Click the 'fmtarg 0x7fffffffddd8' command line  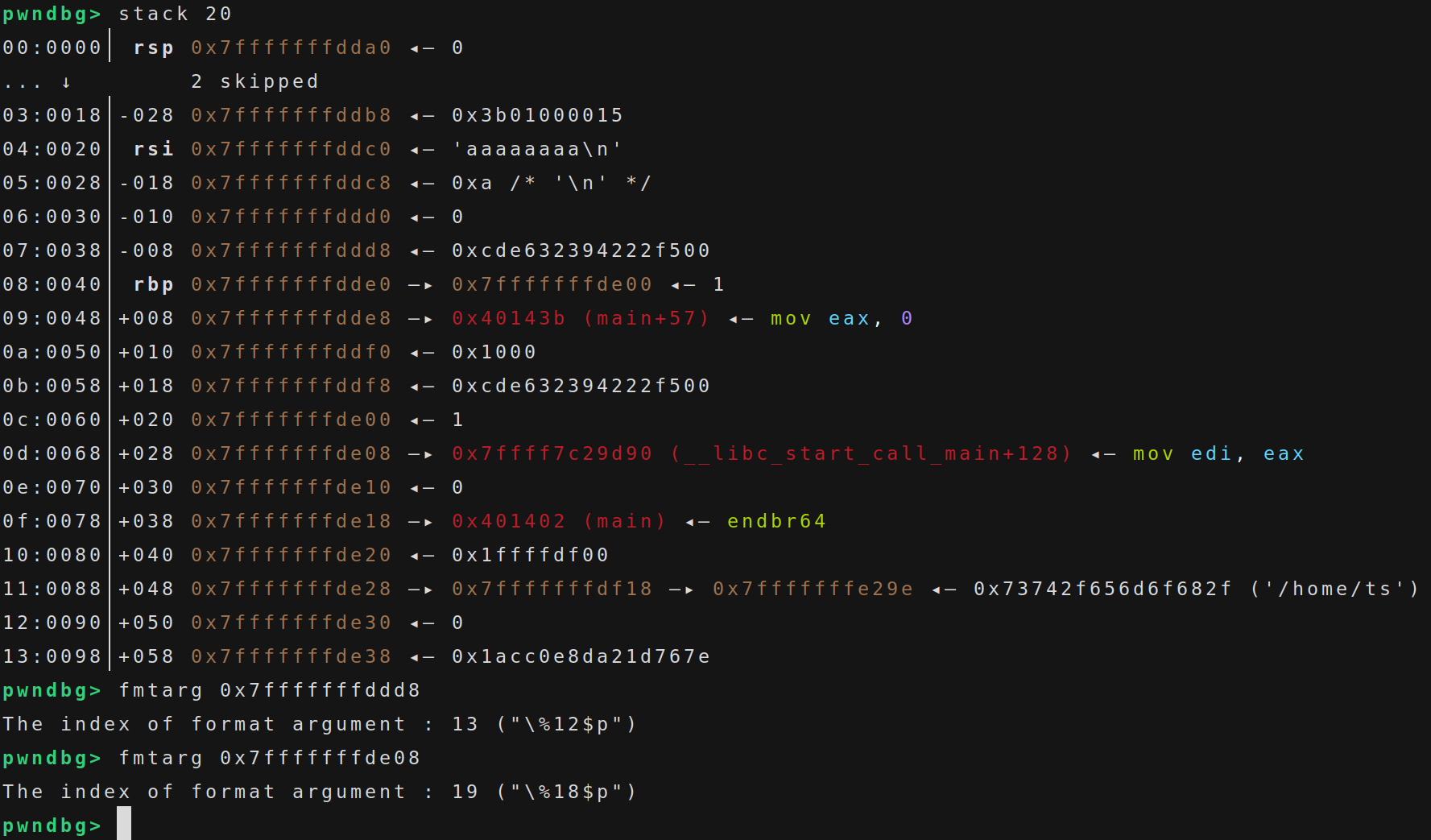(x=269, y=691)
